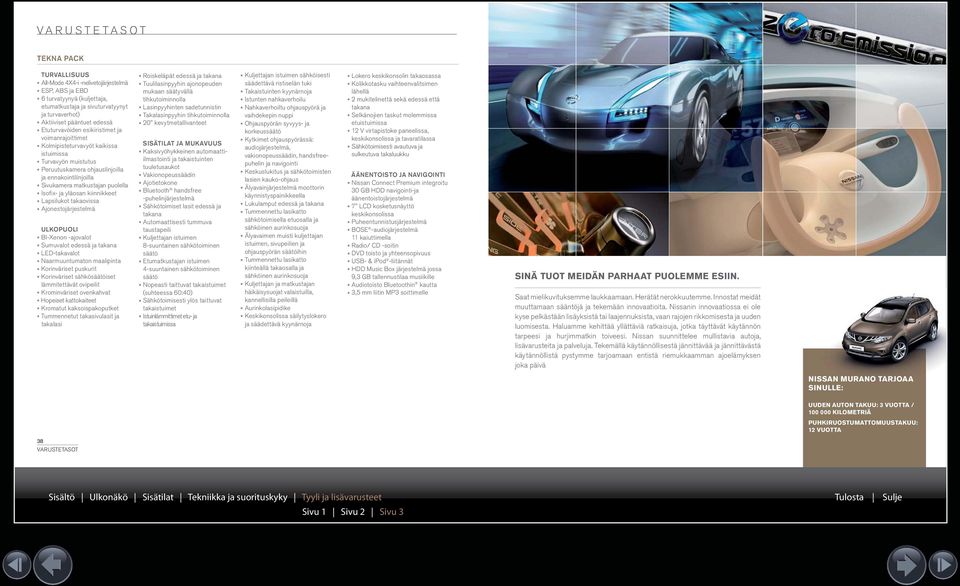
Task: Click the brown Nissan Murano photo
Action: (890, 328)
